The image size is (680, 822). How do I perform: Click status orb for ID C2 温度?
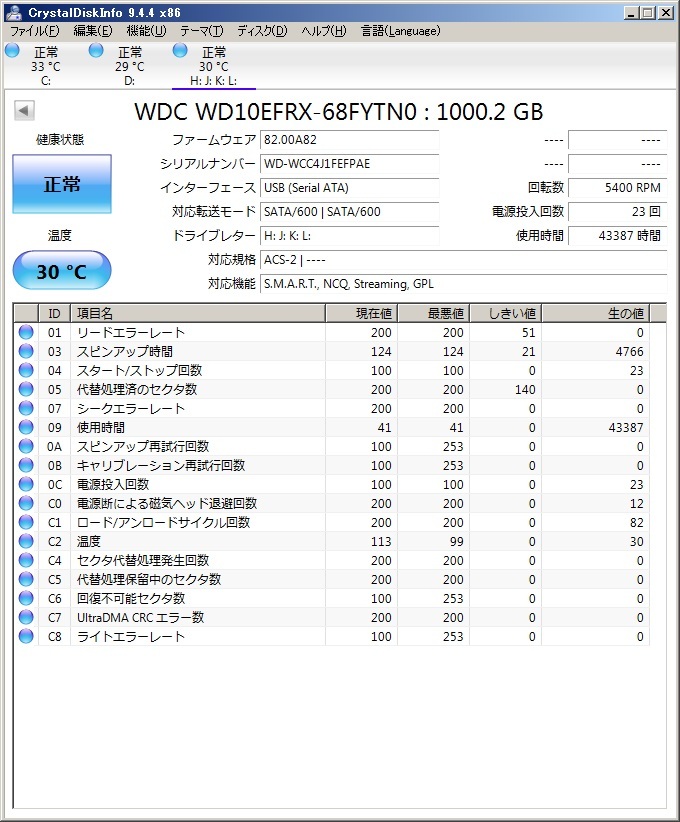pyautogui.click(x=26, y=542)
